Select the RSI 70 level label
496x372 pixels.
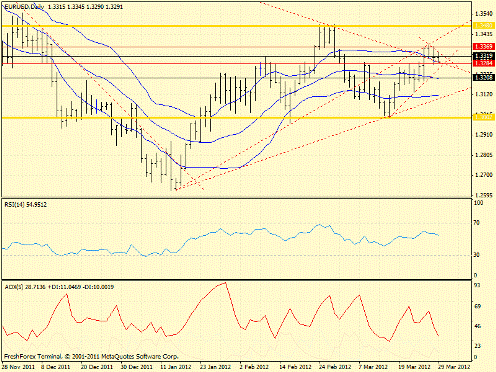(x=478, y=223)
